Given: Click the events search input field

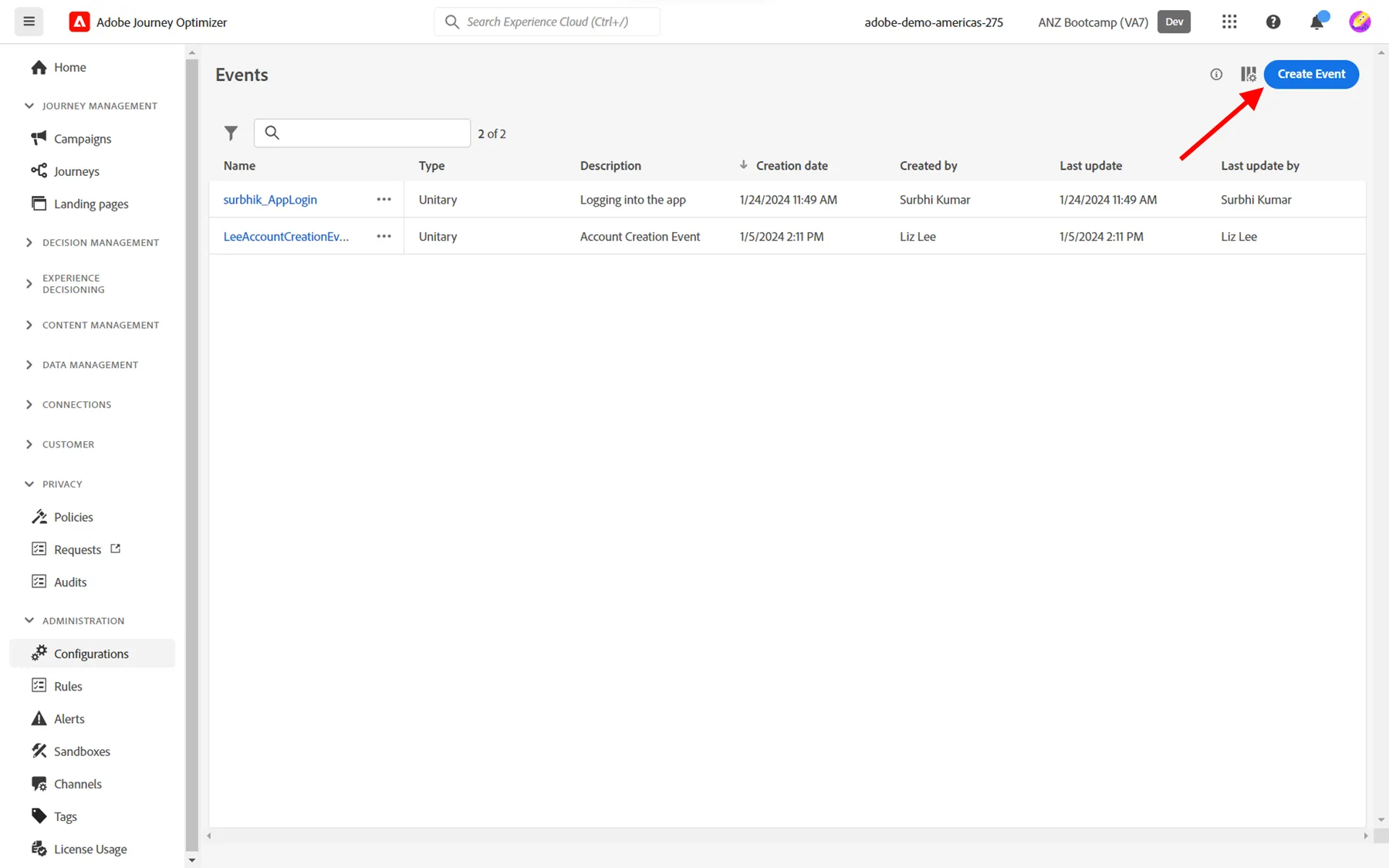Looking at the screenshot, I should coord(362,133).
